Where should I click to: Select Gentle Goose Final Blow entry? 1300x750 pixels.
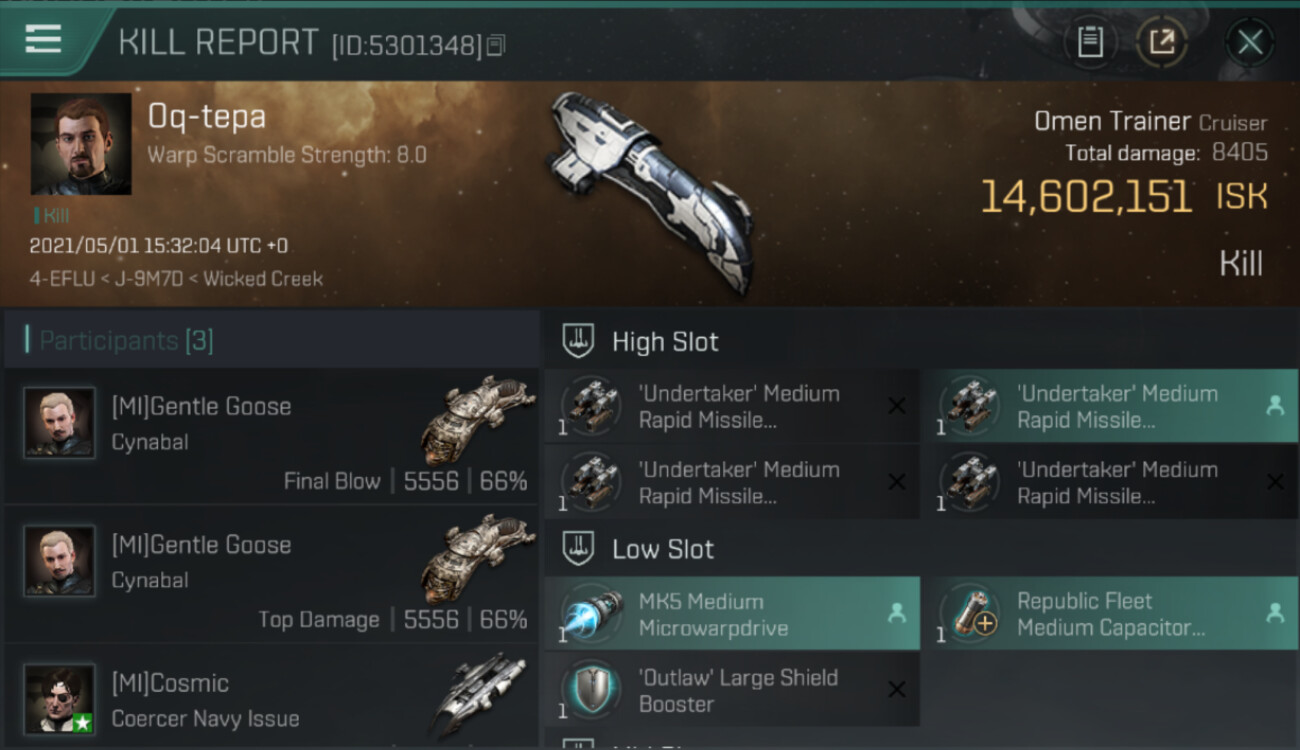[271, 436]
